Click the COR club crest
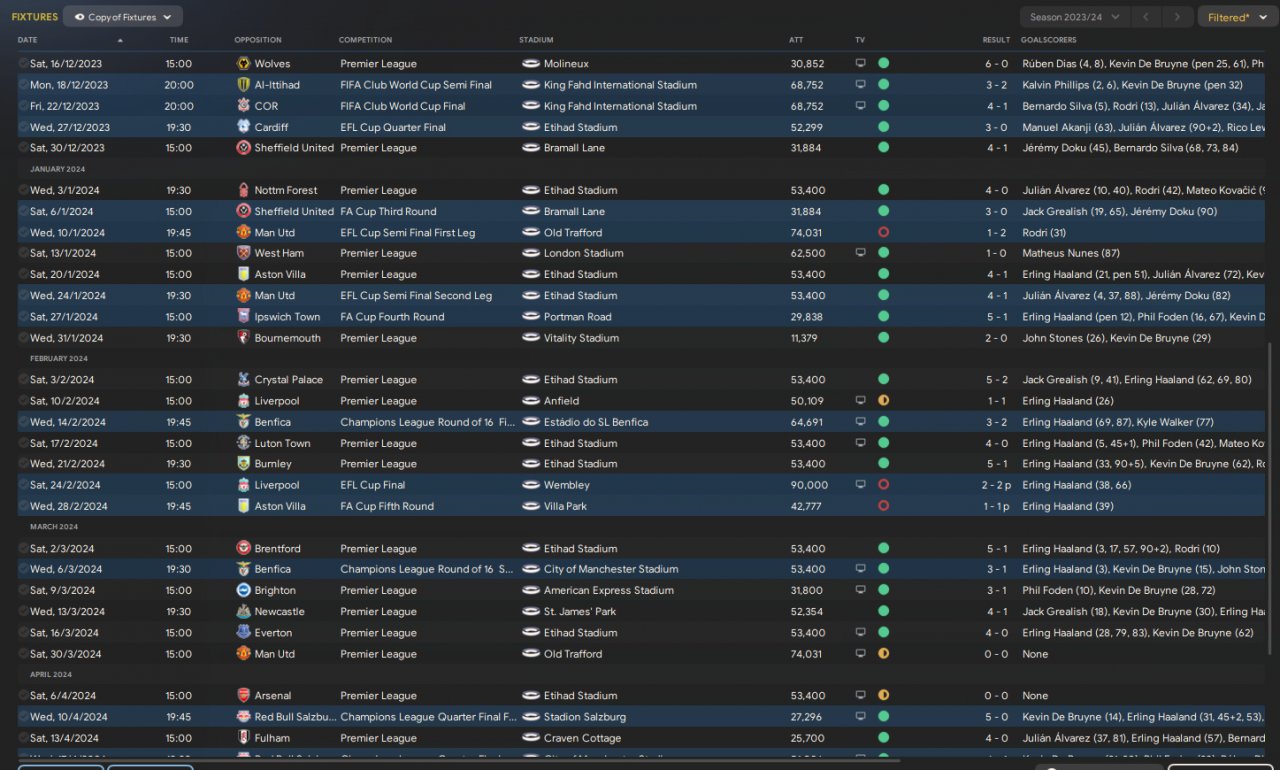Screen dimensions: 1280x770 pyautogui.click(x=243, y=106)
